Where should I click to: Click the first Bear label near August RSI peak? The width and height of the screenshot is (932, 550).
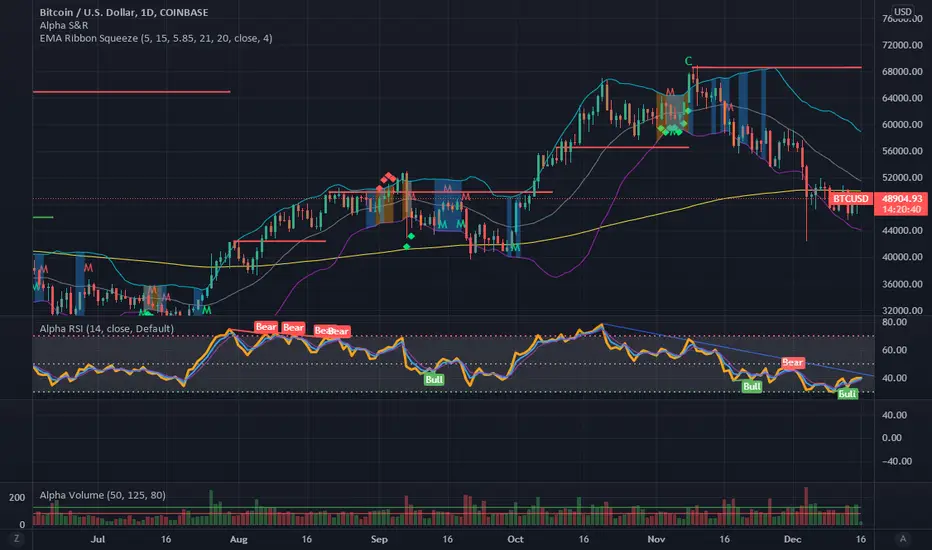266,326
